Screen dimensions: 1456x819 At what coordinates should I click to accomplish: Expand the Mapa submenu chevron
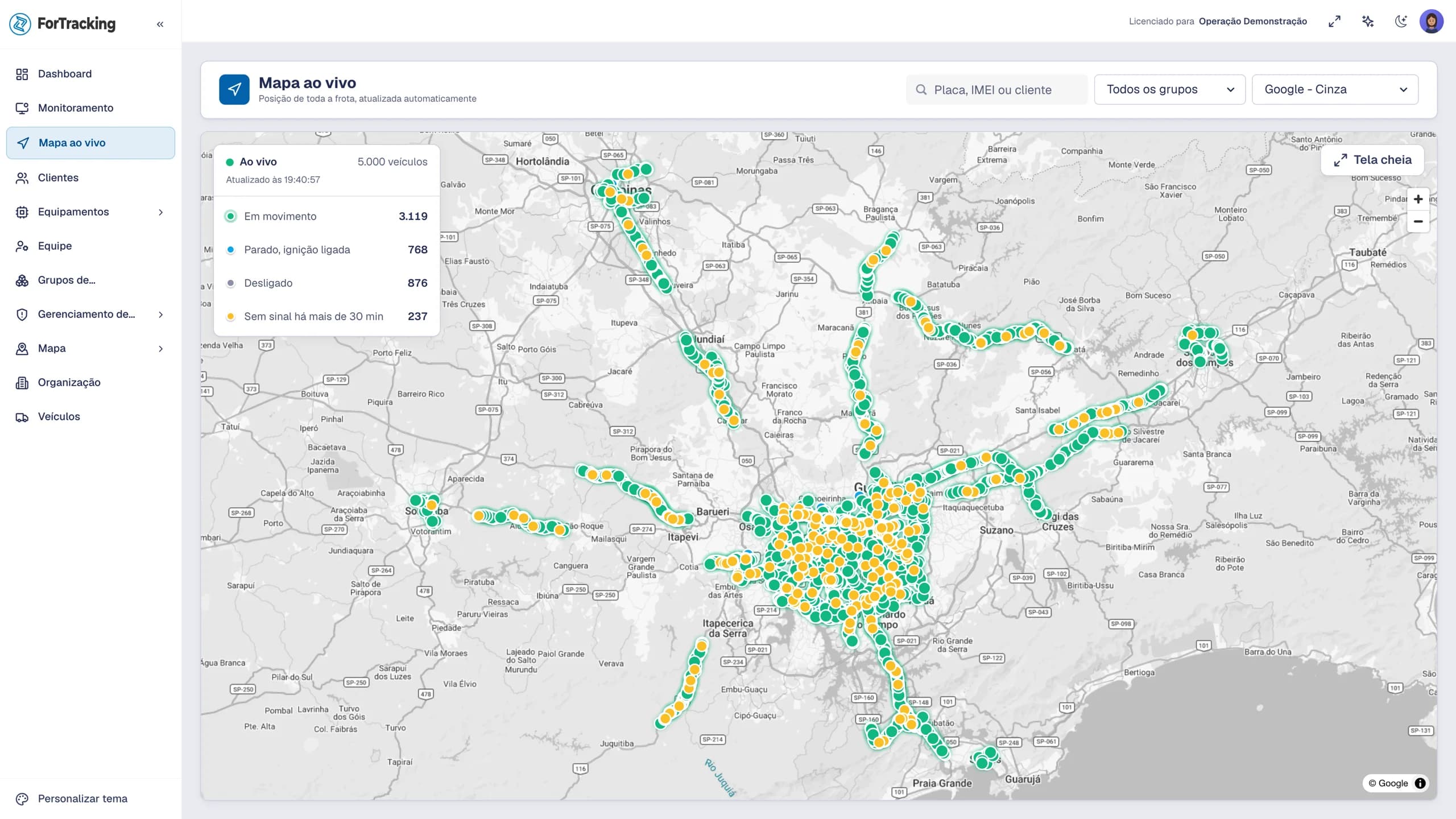(x=160, y=349)
